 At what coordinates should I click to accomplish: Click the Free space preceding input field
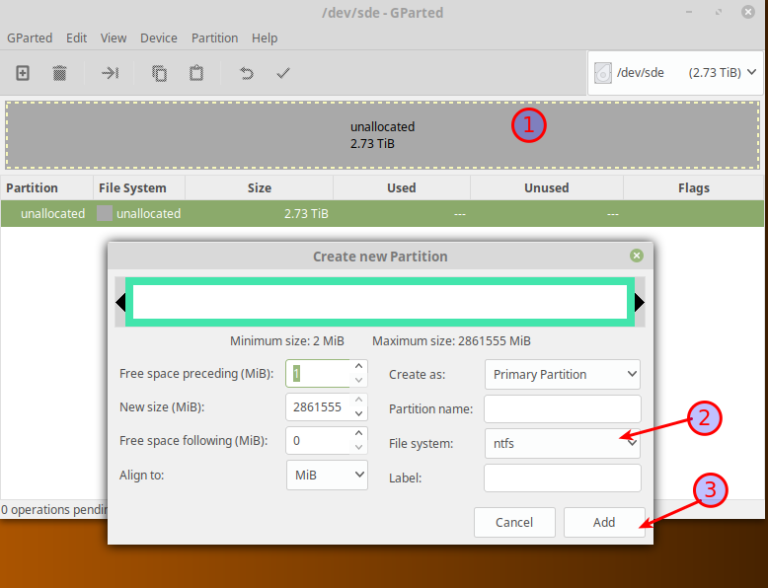[318, 373]
